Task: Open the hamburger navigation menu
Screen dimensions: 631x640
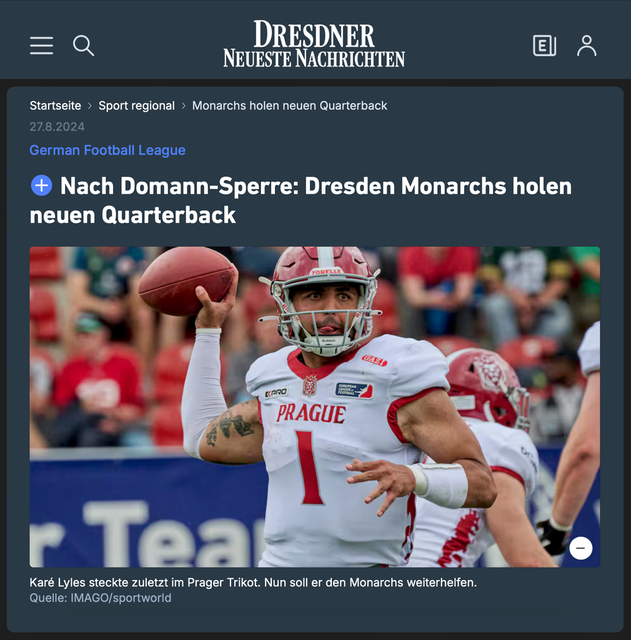Action: click(41, 45)
